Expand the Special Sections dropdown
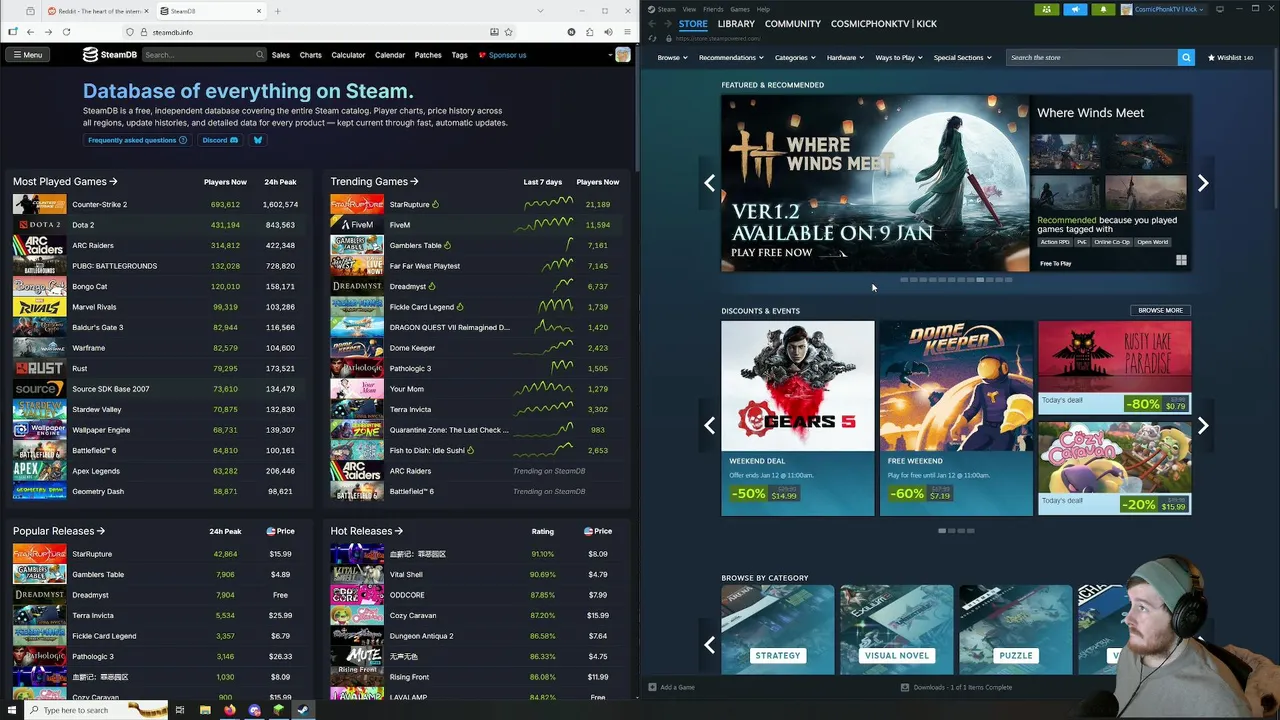The height and width of the screenshot is (720, 1280). click(963, 58)
